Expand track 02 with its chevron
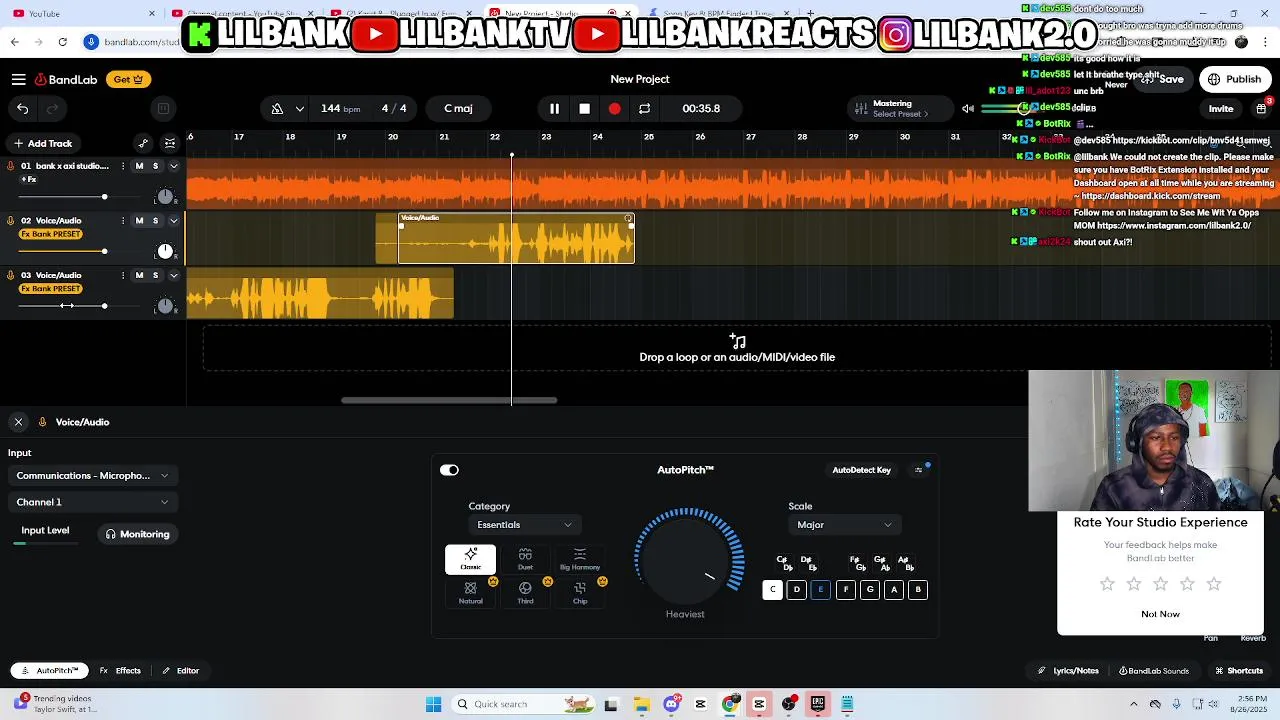 point(173,221)
